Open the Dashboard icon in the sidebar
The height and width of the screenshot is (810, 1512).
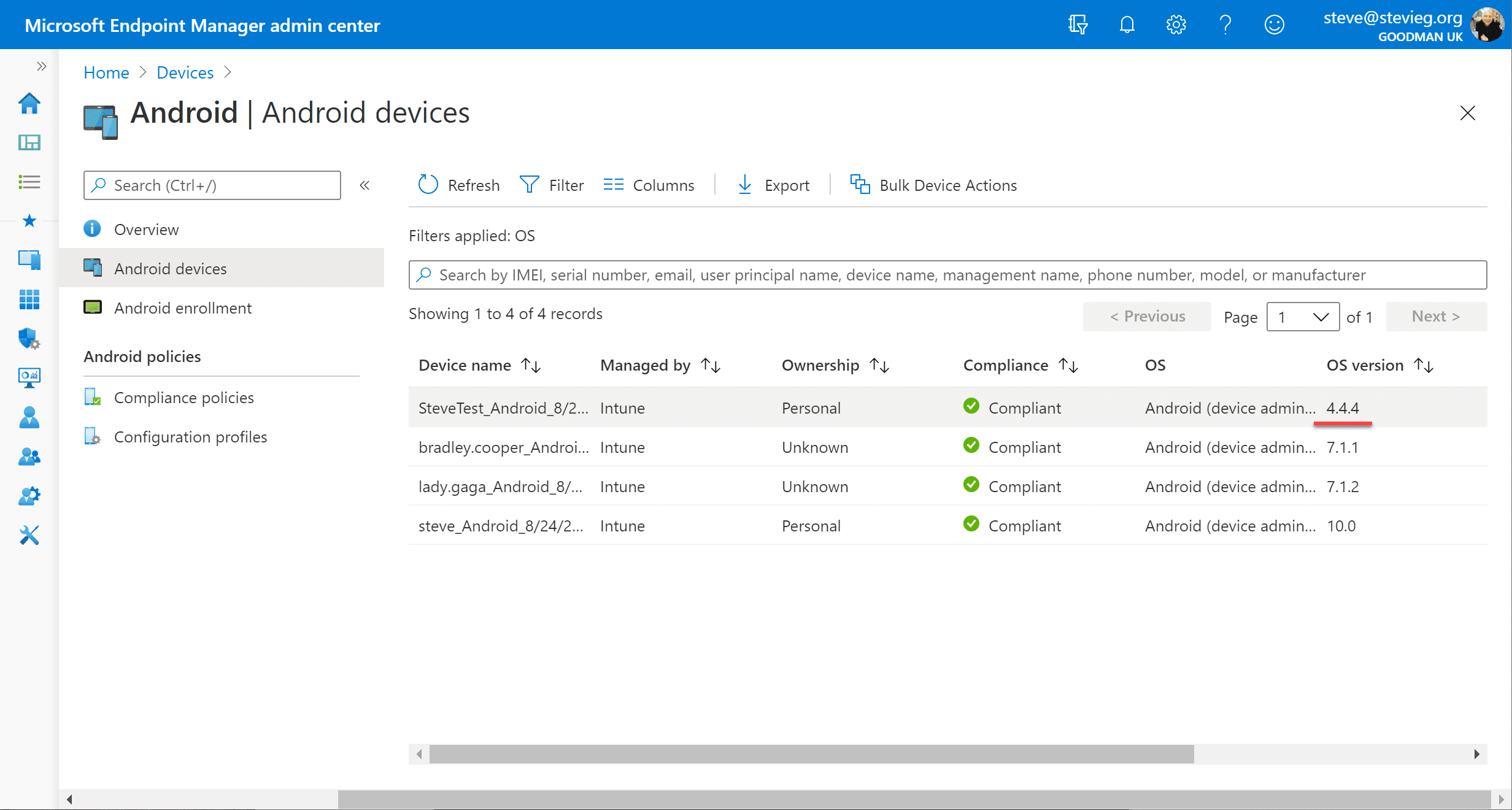[x=29, y=142]
